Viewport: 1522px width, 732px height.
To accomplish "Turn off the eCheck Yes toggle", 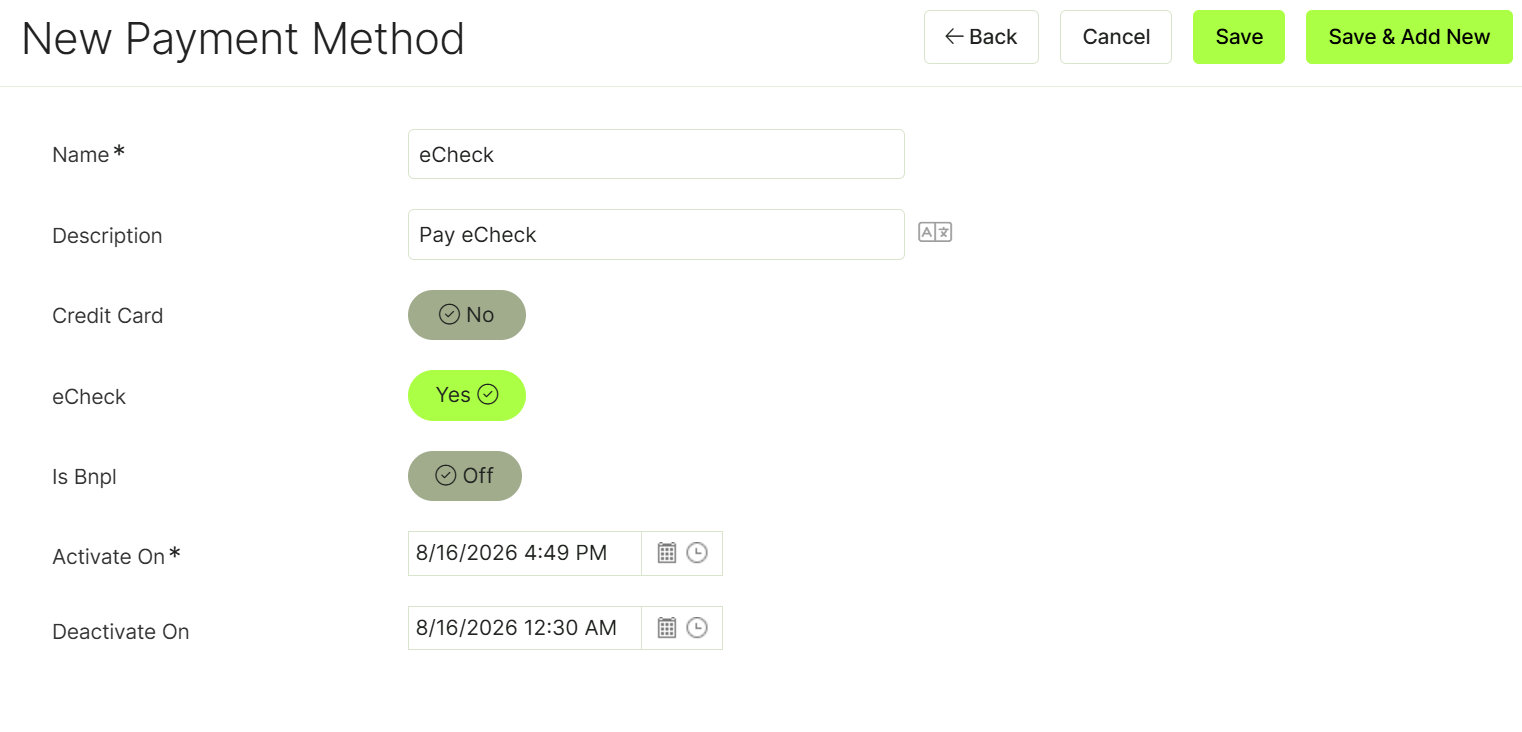I will click(x=467, y=396).
